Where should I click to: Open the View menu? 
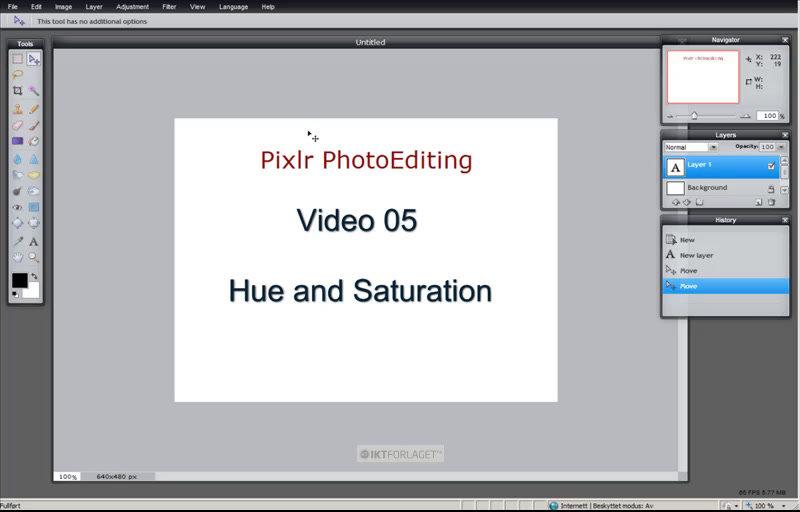[x=197, y=7]
